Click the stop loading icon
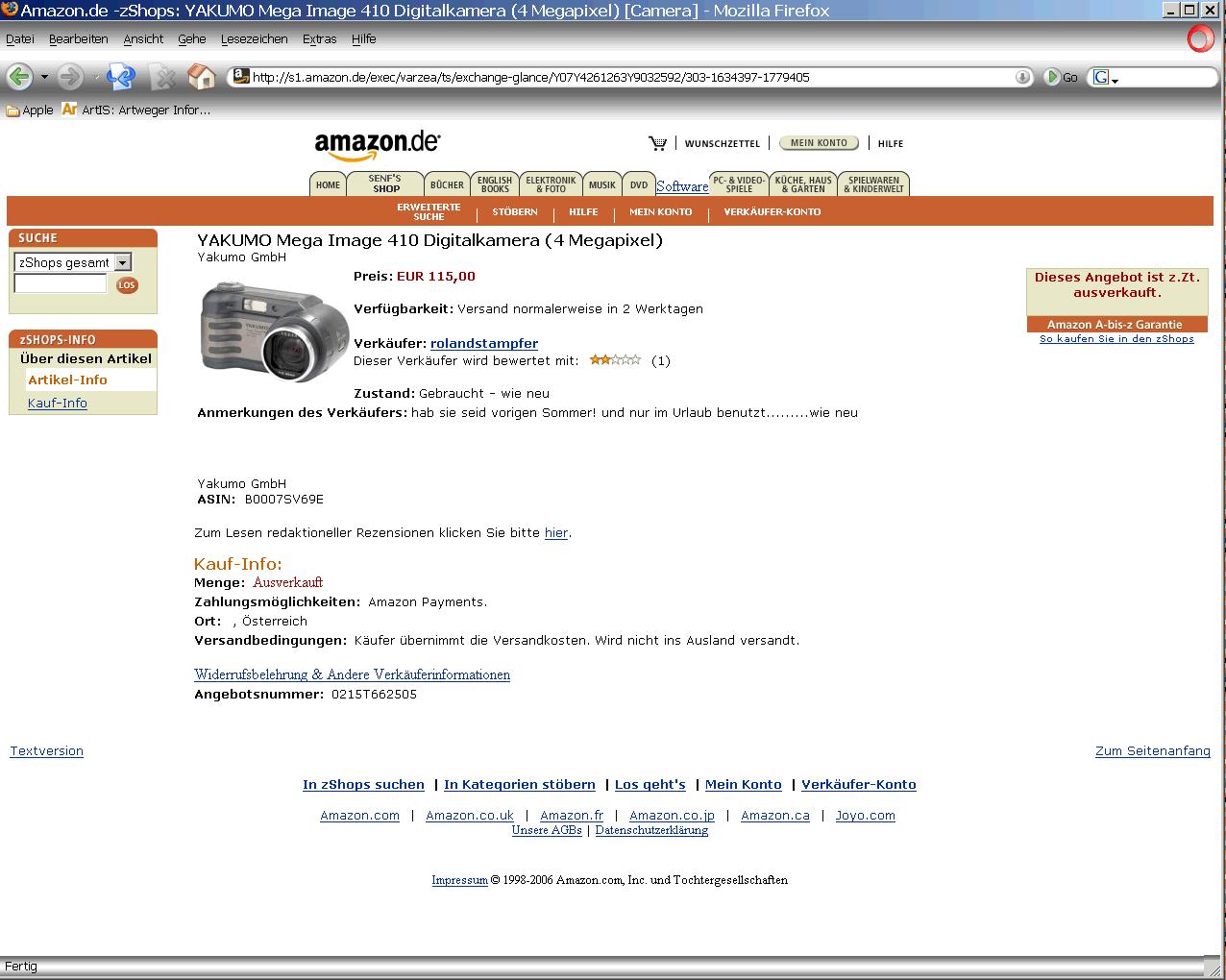 (164, 77)
